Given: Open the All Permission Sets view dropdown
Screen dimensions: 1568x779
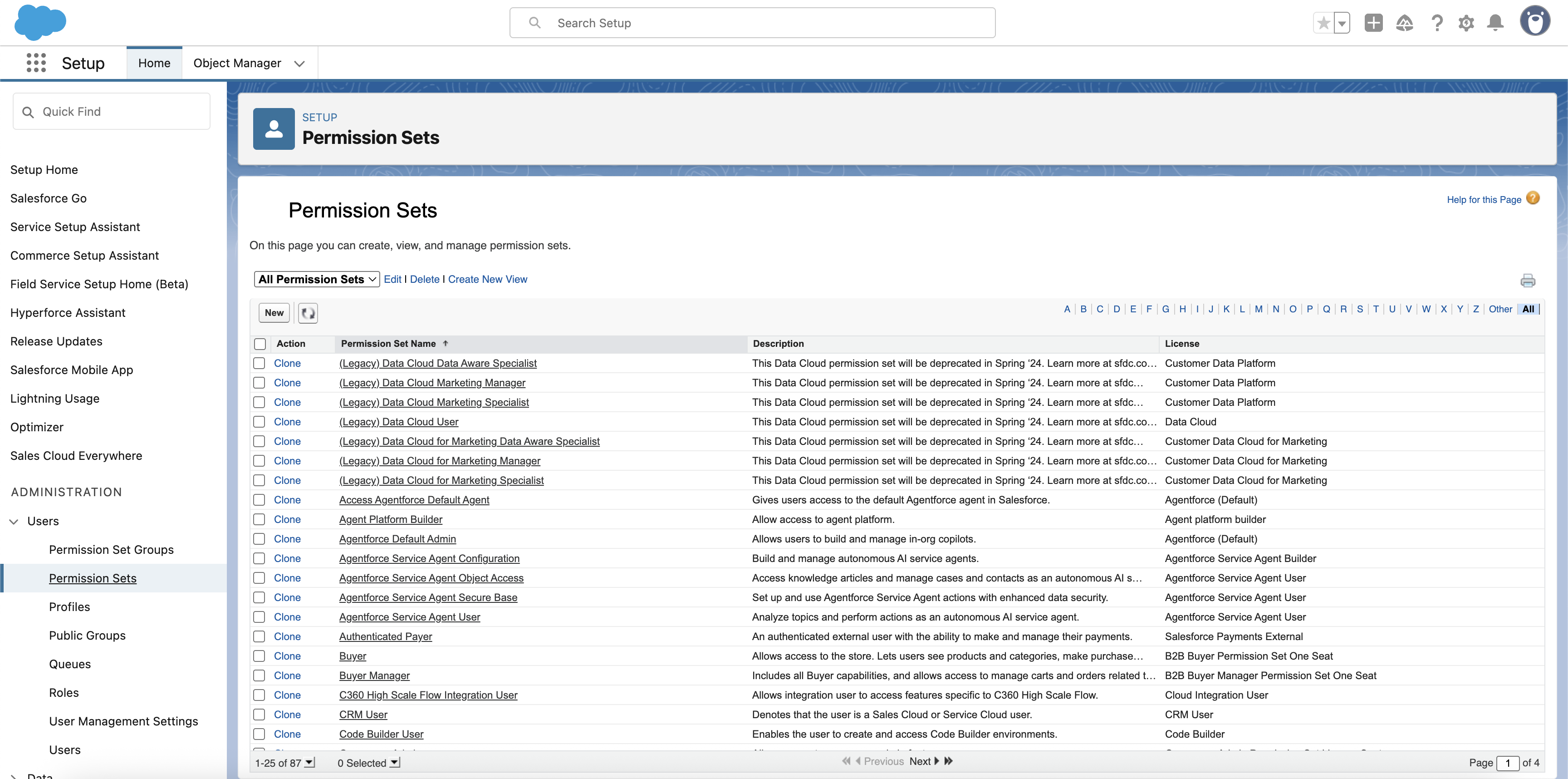Looking at the screenshot, I should pos(316,279).
